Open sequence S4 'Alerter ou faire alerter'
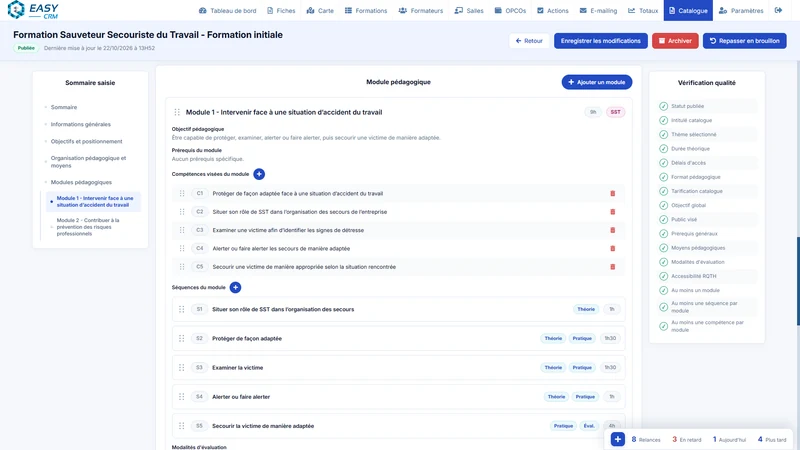 [398, 396]
